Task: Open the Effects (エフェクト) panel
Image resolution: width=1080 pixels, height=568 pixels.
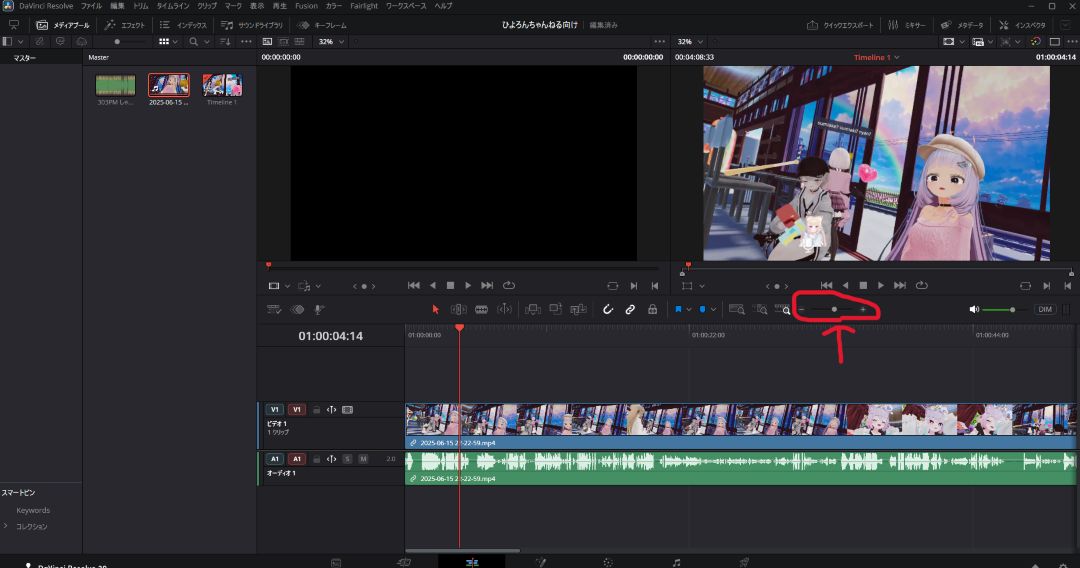Action: [125, 24]
